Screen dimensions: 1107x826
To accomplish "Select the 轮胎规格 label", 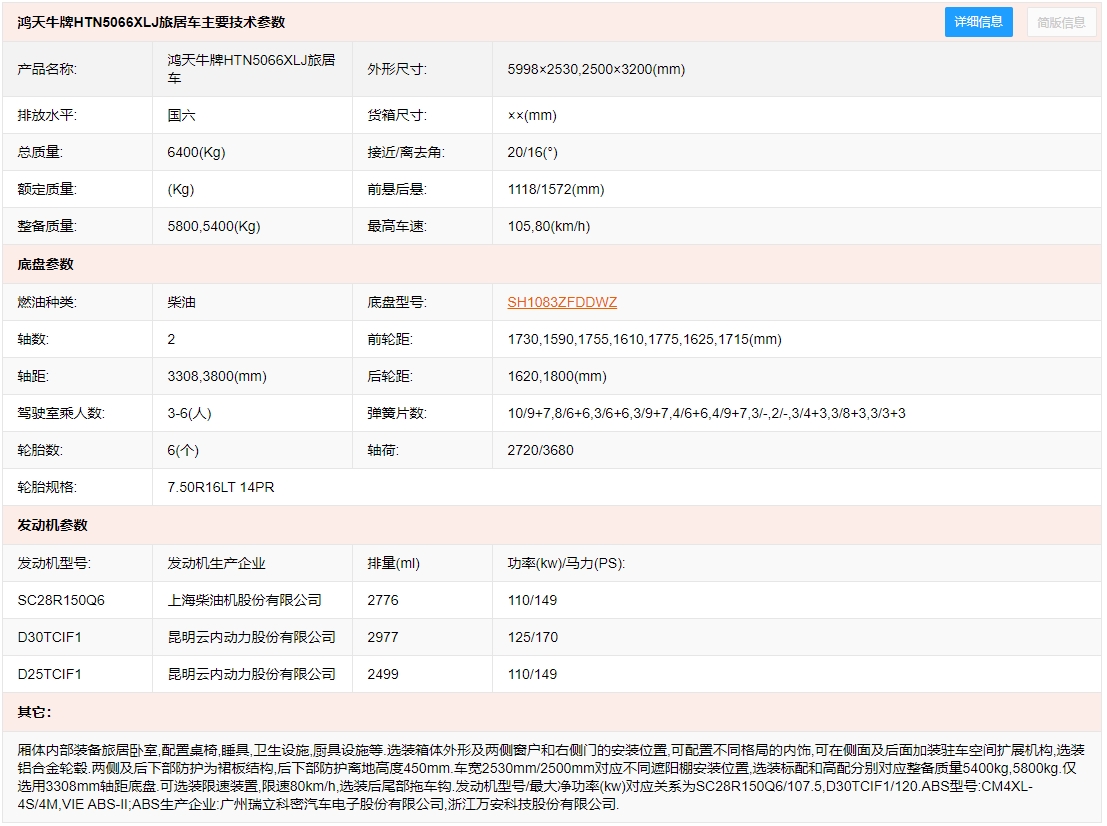I will coord(47,488).
